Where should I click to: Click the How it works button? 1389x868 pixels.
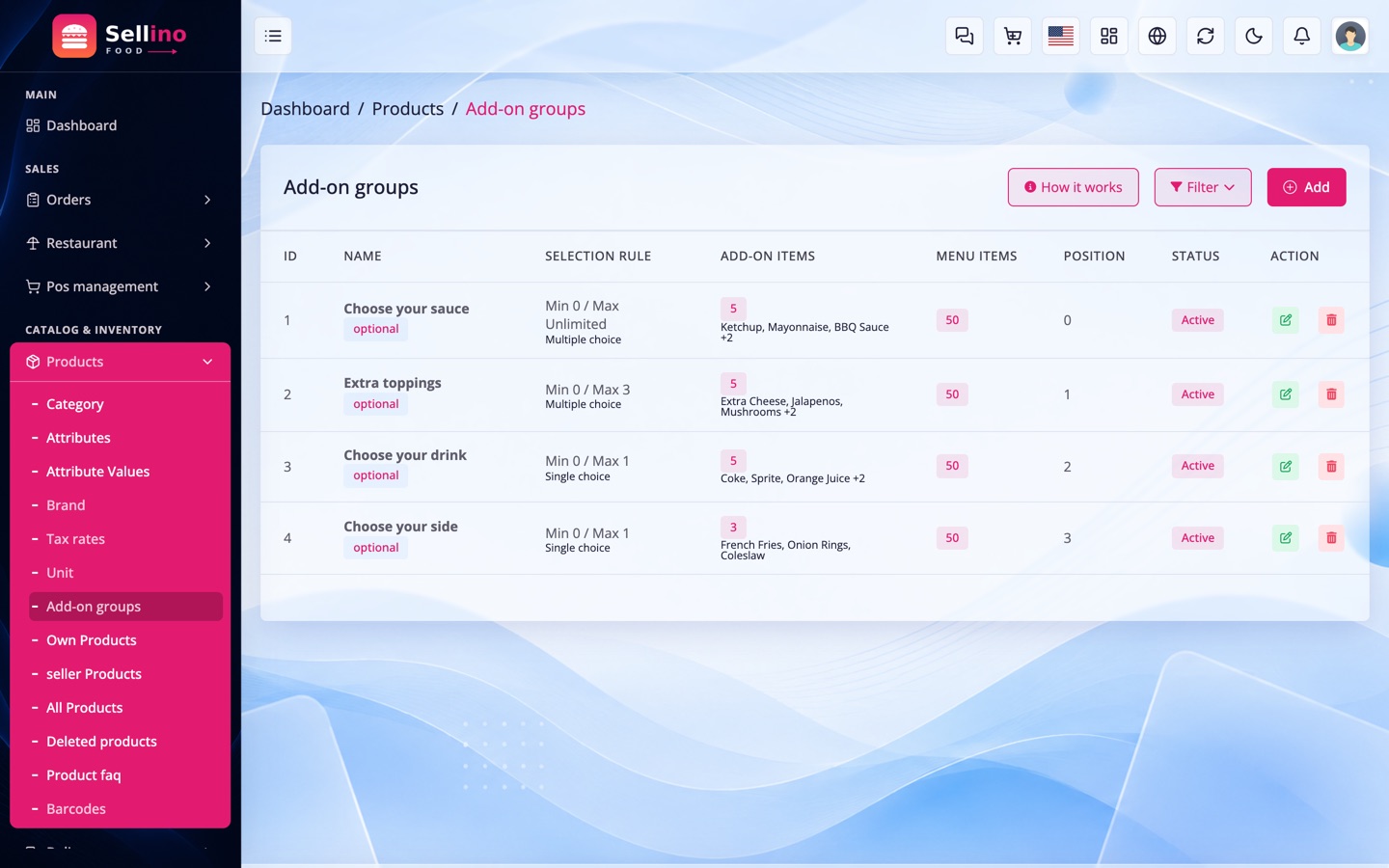point(1074,187)
